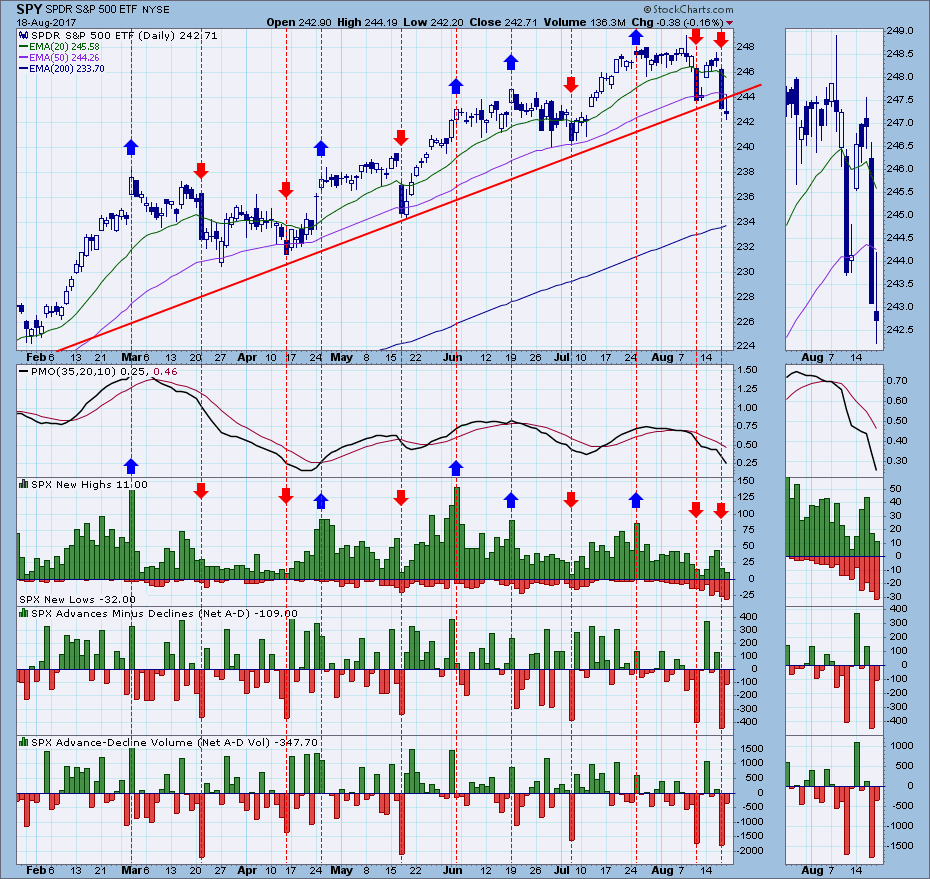Click the navy line swatch for EMA(200)
Image resolution: width=930 pixels, height=879 pixels.
(24, 69)
